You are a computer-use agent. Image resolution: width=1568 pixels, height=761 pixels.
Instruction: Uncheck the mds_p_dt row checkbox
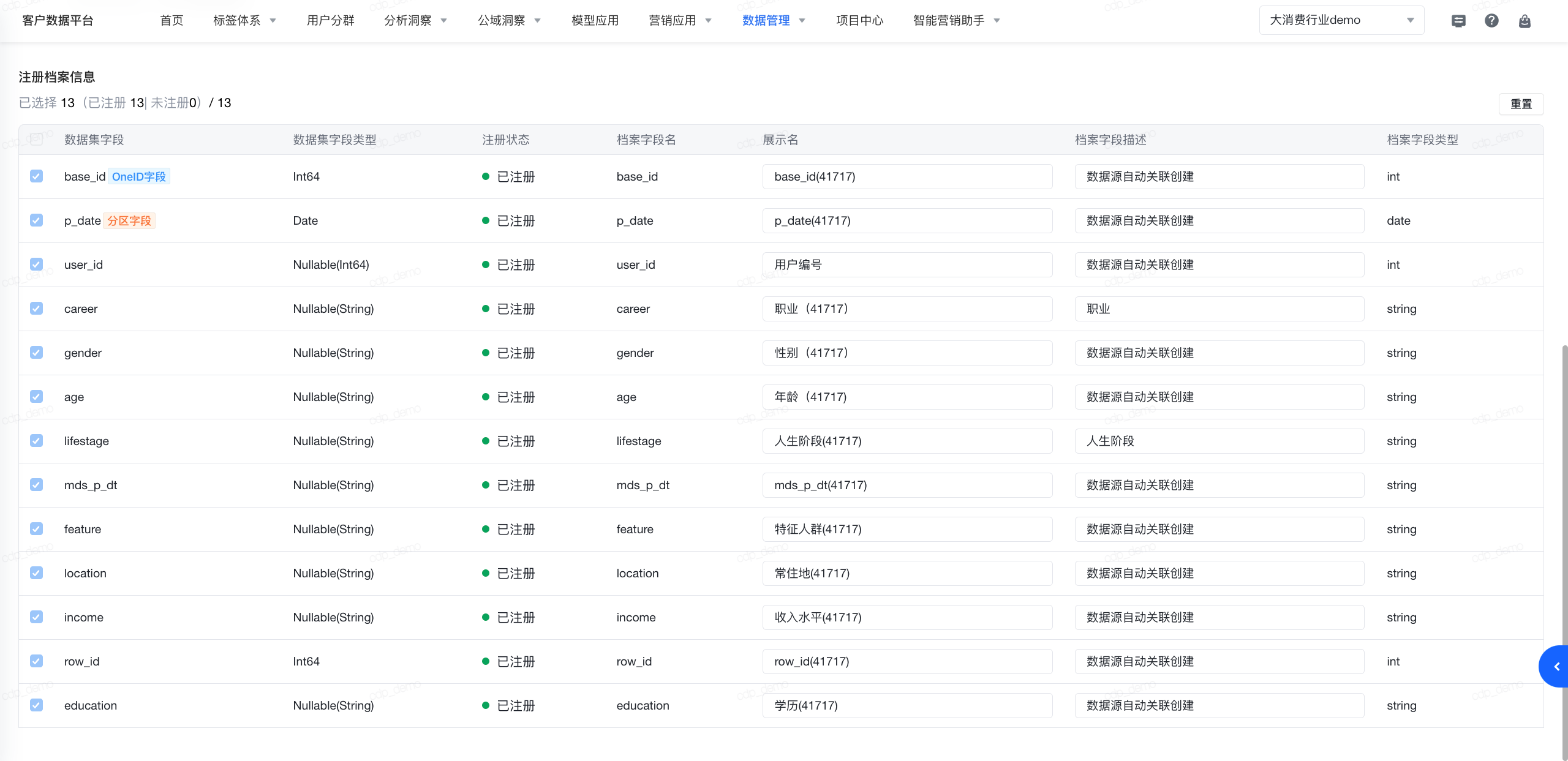(37, 485)
